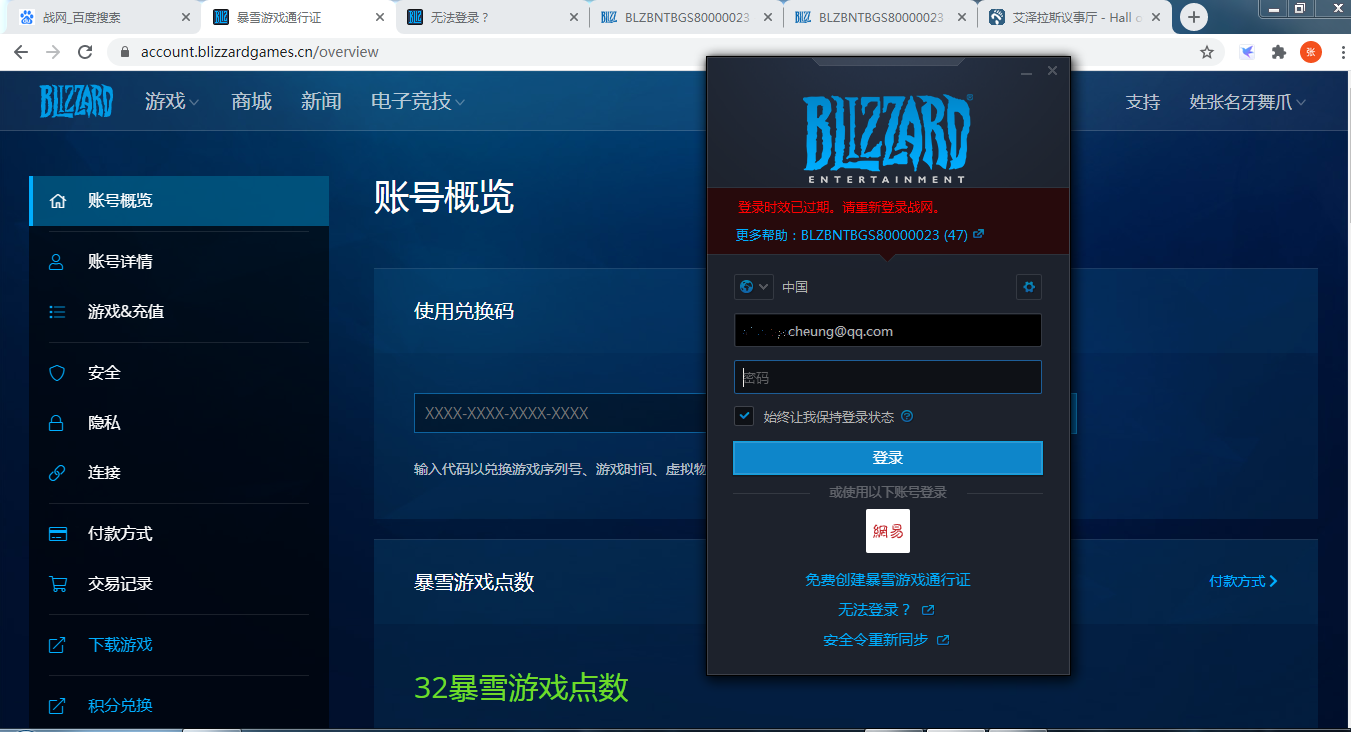Open login settings gear icon
The height and width of the screenshot is (732, 1351).
tap(1029, 287)
